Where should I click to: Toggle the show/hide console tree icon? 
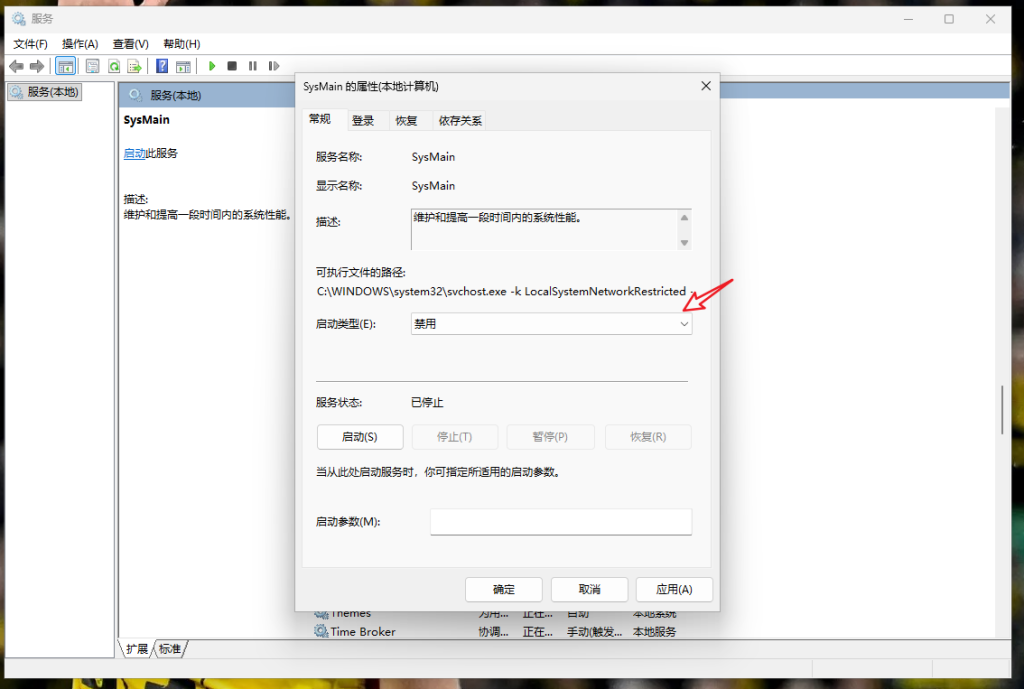pos(65,66)
